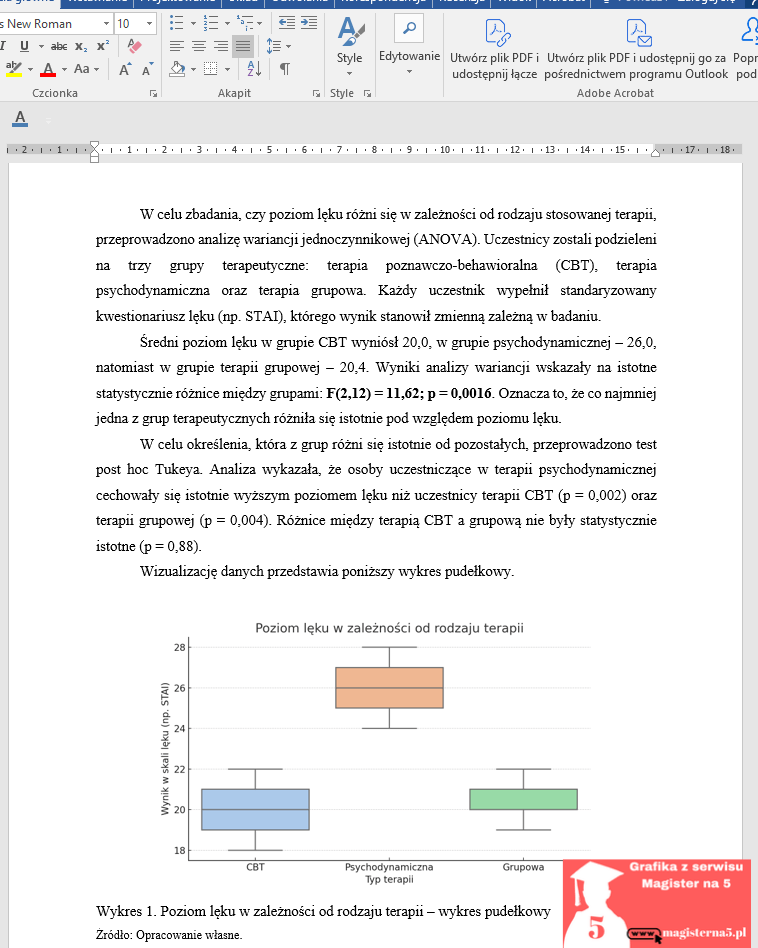Expand the Edytowanie dropdown arrow
Image resolution: width=758 pixels, height=948 pixels.
tap(409, 71)
